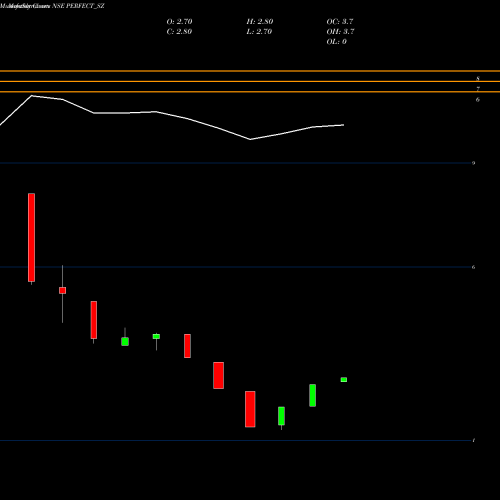
Task: Select the lowest large red candle
Action: [x=250, y=409]
